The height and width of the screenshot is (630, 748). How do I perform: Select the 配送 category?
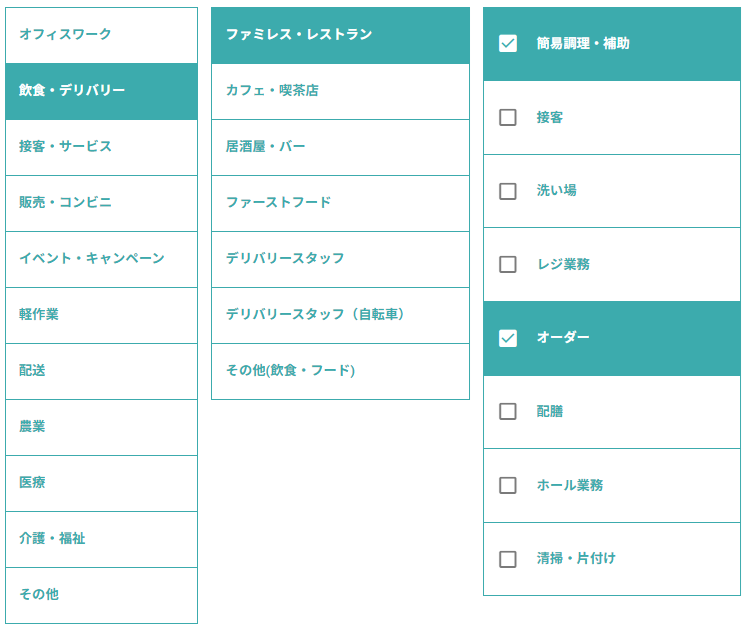tap(101, 371)
